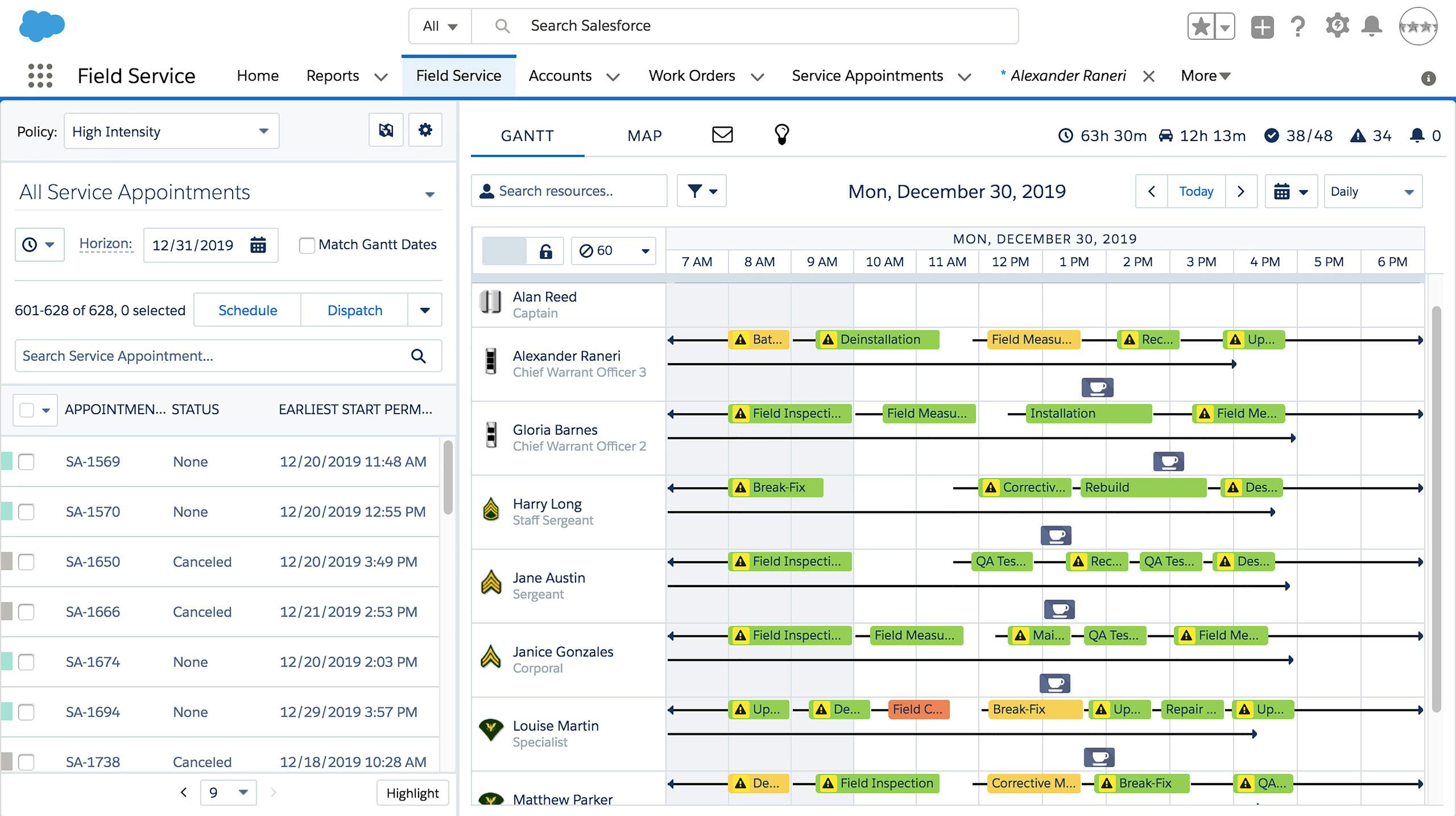Go to the previous day arrow

(1152, 191)
